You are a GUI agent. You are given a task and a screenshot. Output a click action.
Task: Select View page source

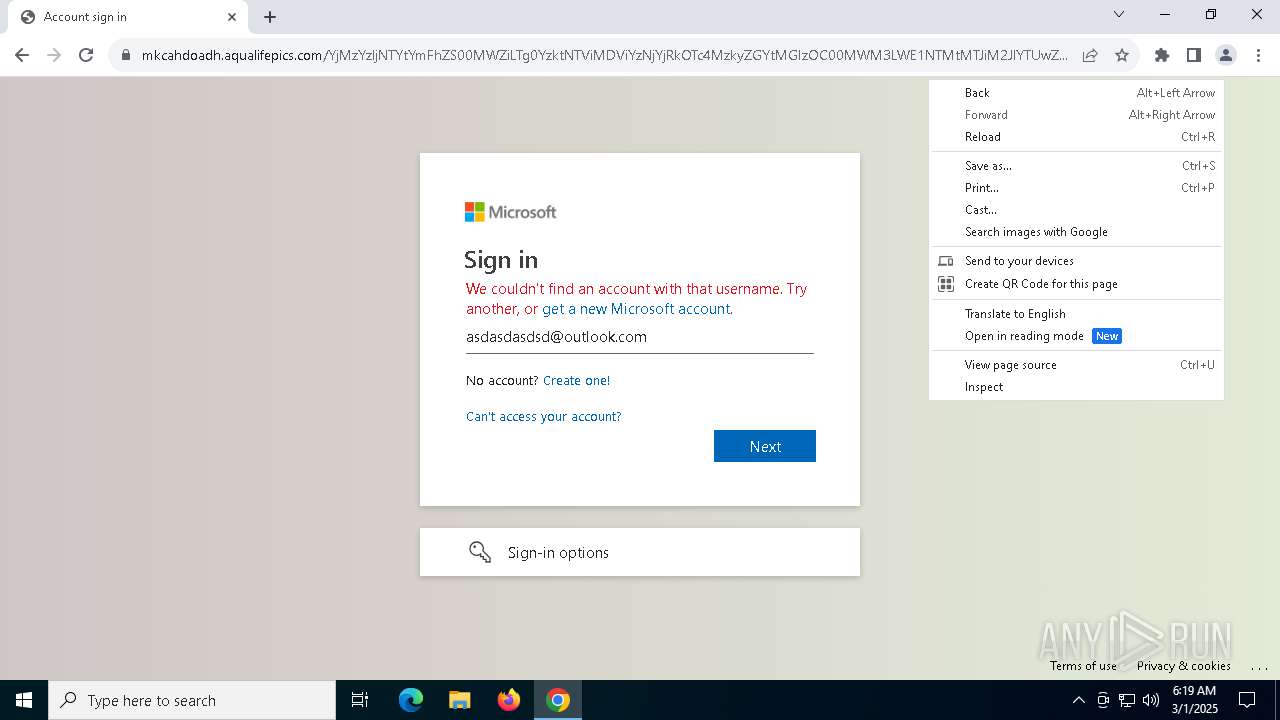pyautogui.click(x=1076, y=365)
